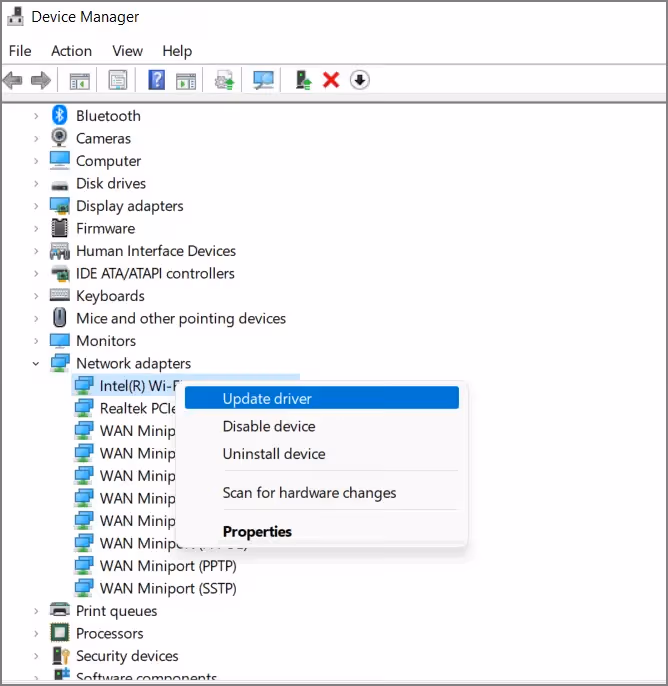The image size is (668, 686).
Task: Open Properties from the context menu
Action: (x=322, y=532)
